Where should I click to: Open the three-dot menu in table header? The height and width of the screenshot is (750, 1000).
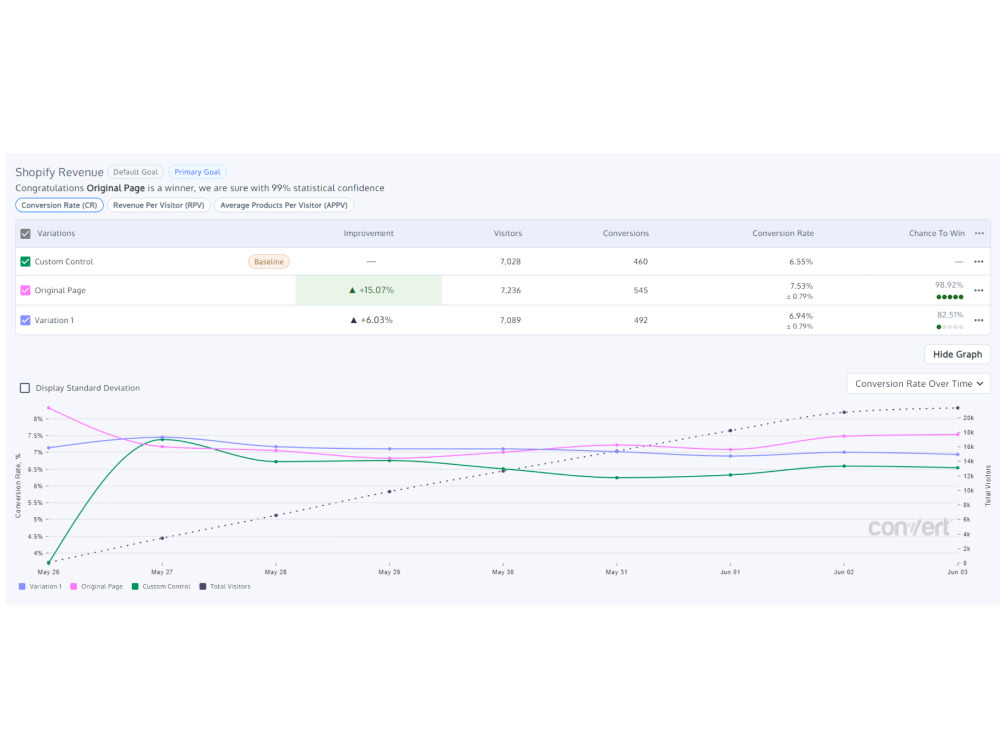(979, 233)
